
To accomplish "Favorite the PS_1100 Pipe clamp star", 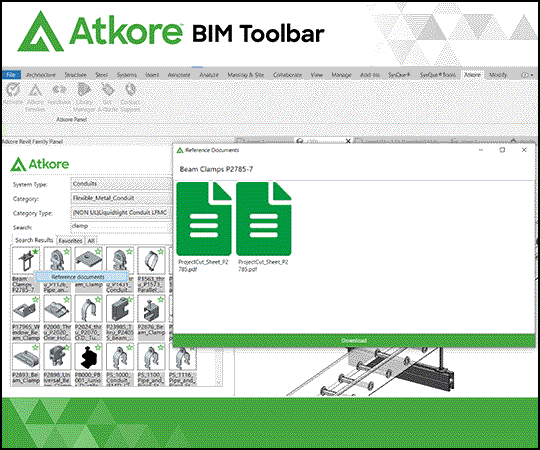I will (x=161, y=348).
